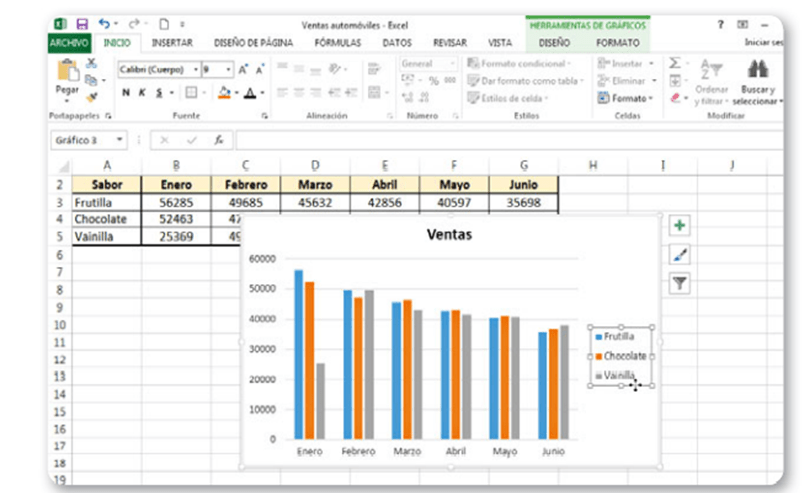Click the undo arrow icon

pyautogui.click(x=103, y=23)
